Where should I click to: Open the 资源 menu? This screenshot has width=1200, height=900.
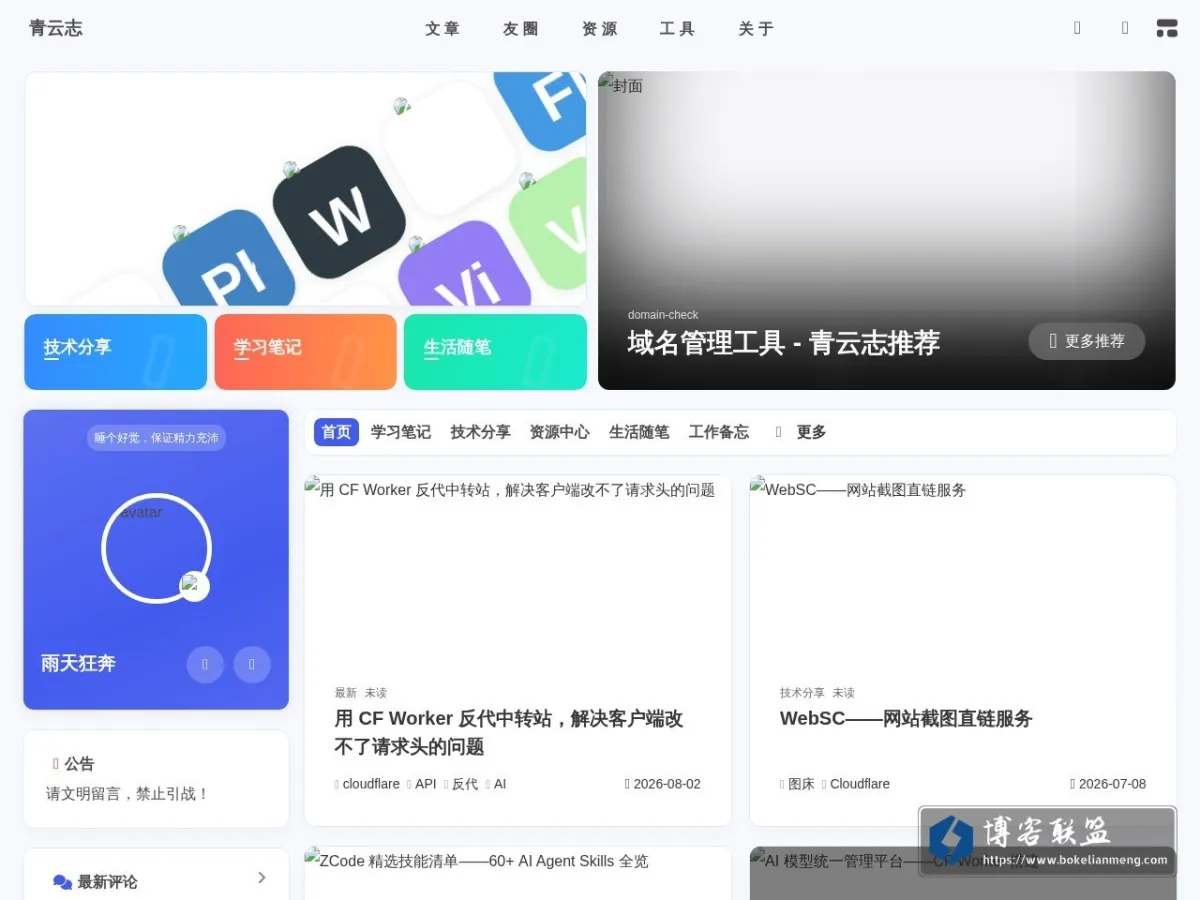(x=599, y=29)
